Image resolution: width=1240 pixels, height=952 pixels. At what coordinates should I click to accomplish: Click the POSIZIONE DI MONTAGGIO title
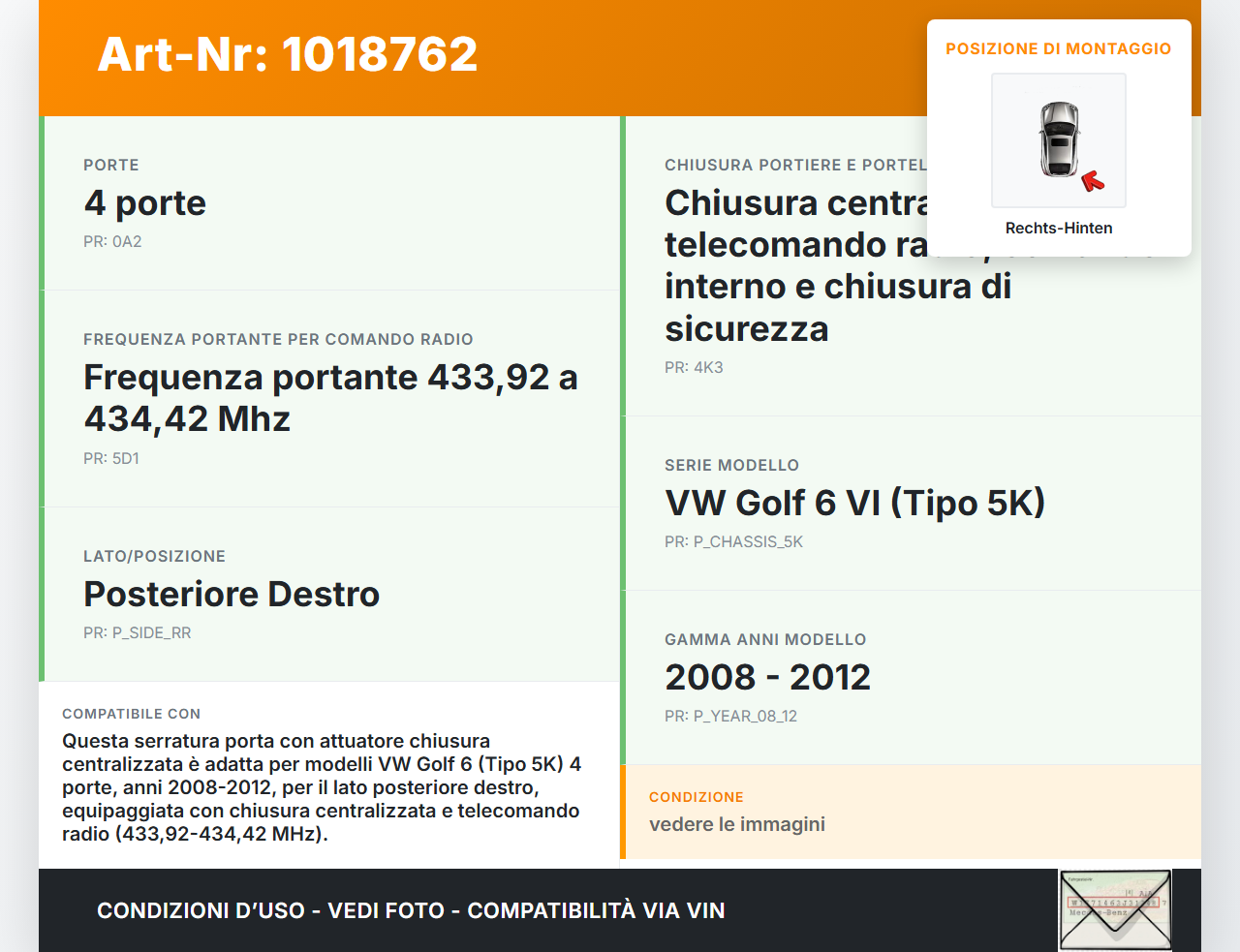pyautogui.click(x=1058, y=48)
